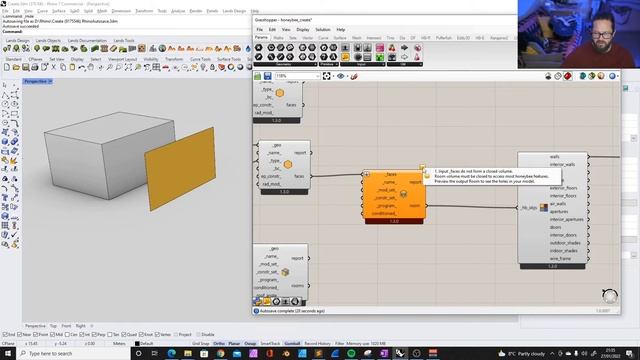Screen dimensions: 640x360
Task: Toggle the Gumball button in Rhino status bar
Action: (292, 344)
